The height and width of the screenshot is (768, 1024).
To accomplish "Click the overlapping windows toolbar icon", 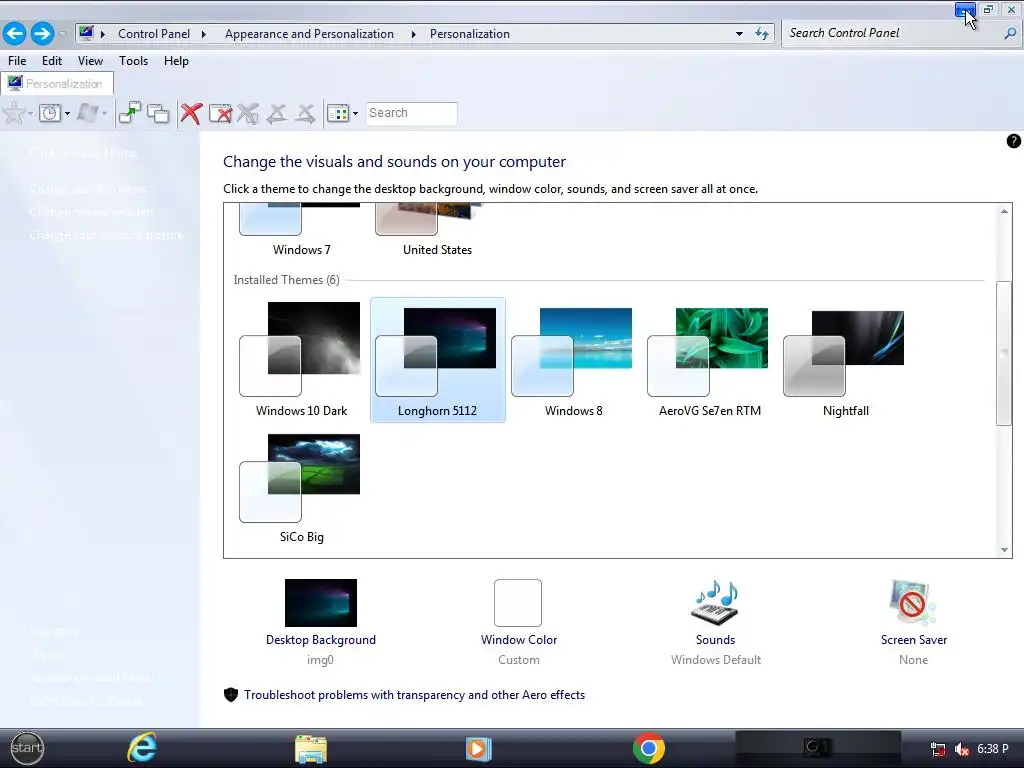I will tap(158, 114).
